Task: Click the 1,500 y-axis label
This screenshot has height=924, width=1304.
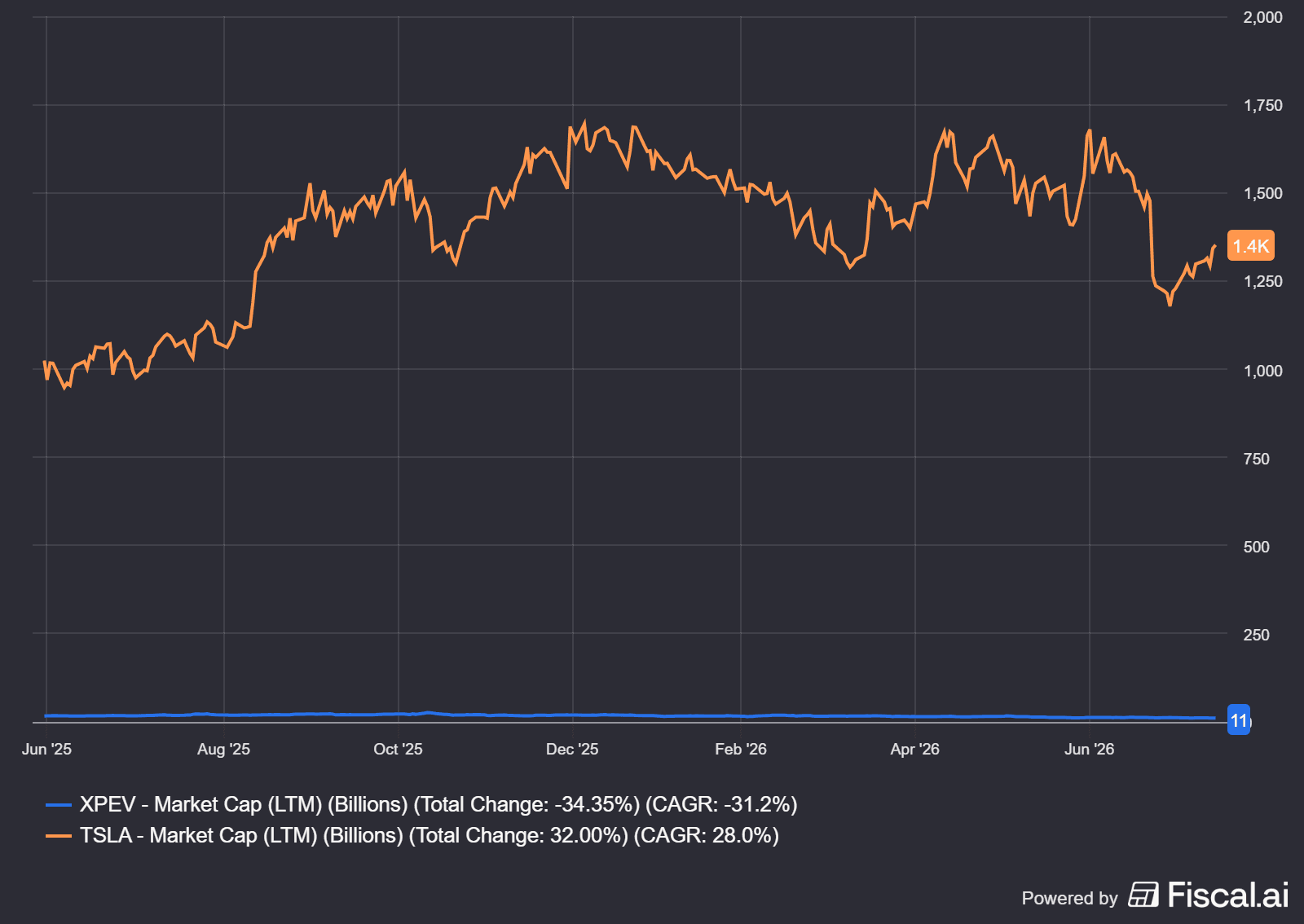Action: pyautogui.click(x=1262, y=193)
